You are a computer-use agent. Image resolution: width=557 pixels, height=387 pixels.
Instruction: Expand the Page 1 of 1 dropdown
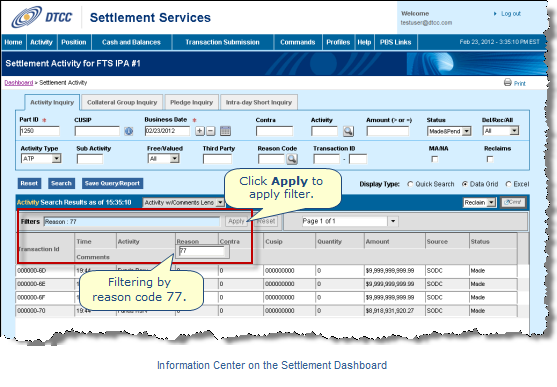[x=350, y=221]
